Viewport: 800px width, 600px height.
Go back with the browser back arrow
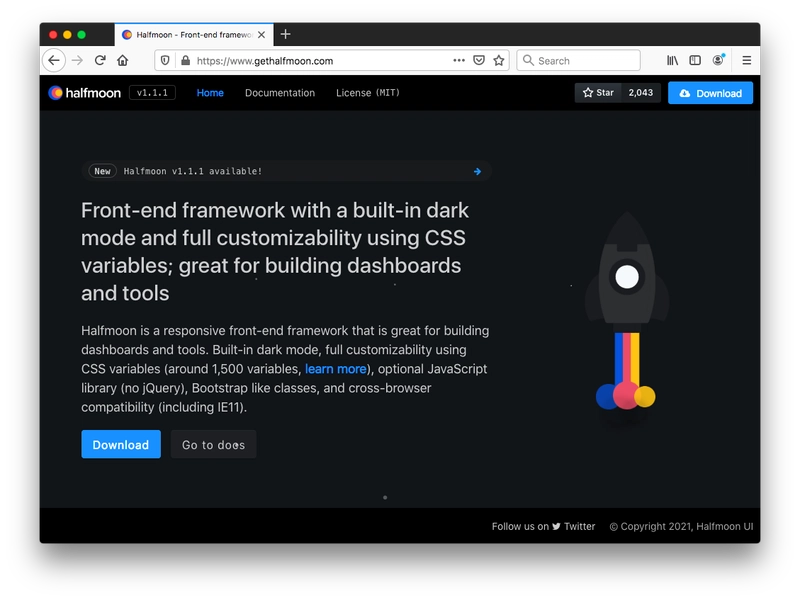pyautogui.click(x=54, y=61)
